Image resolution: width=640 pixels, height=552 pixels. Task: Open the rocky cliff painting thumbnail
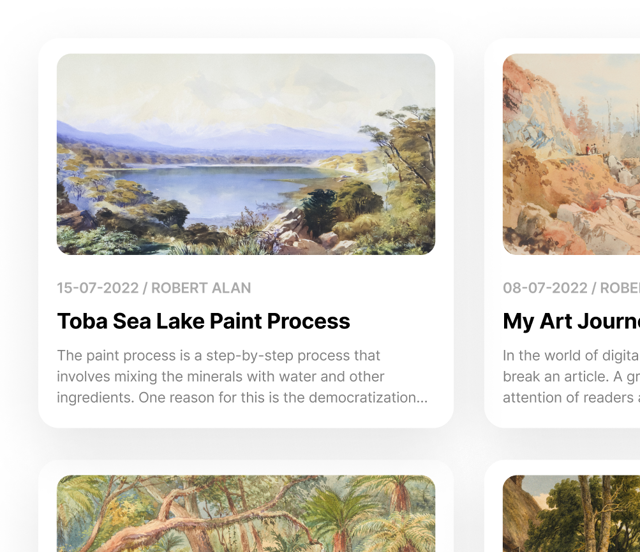[x=571, y=154]
